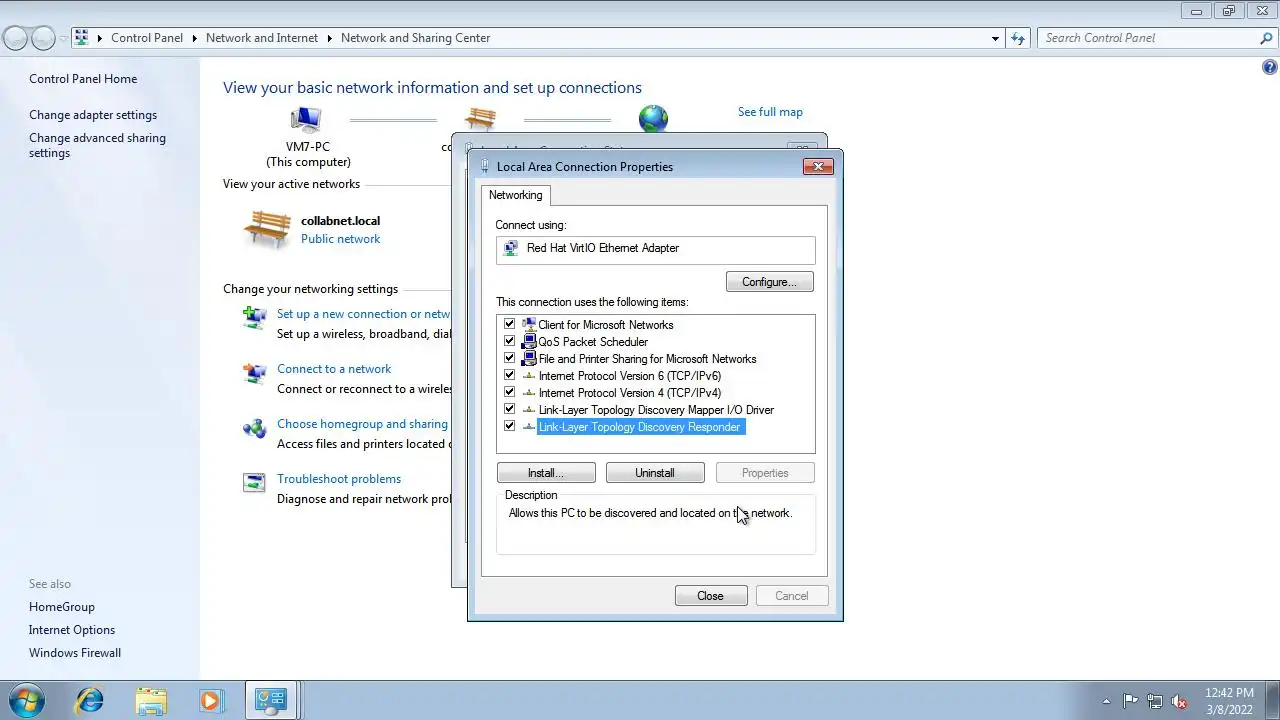
Task: Open the blue Help question mark icon
Action: [x=1270, y=68]
